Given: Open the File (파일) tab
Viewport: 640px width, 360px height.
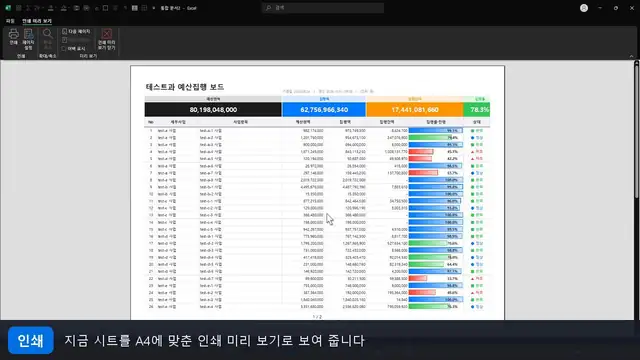Looking at the screenshot, I should (x=10, y=21).
